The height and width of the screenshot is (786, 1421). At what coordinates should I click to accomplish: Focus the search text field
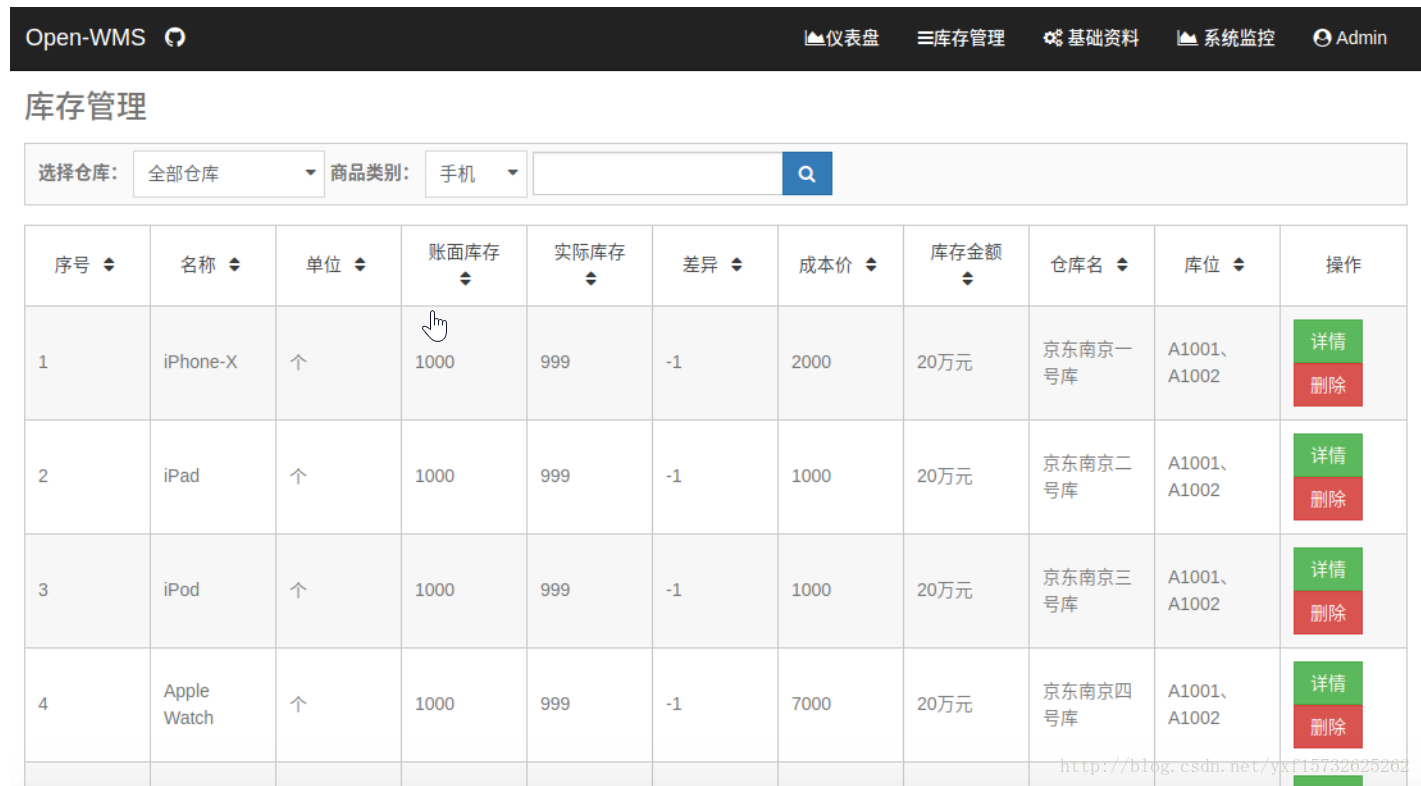coord(658,174)
